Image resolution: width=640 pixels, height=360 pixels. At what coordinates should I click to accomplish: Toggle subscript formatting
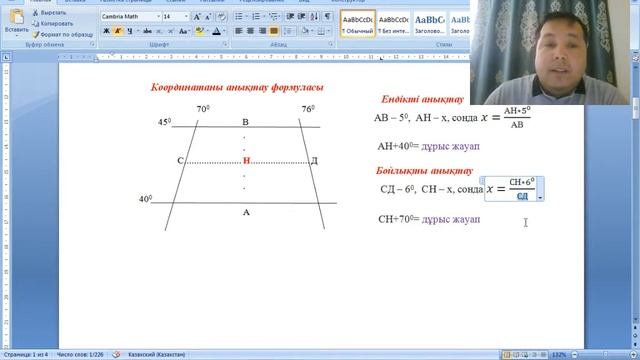159,31
